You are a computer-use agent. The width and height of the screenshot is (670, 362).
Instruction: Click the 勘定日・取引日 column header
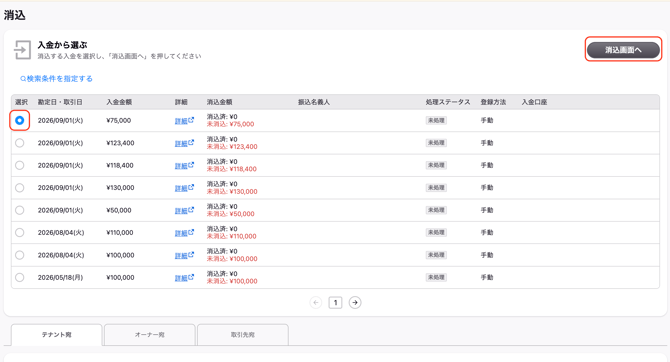click(x=60, y=102)
